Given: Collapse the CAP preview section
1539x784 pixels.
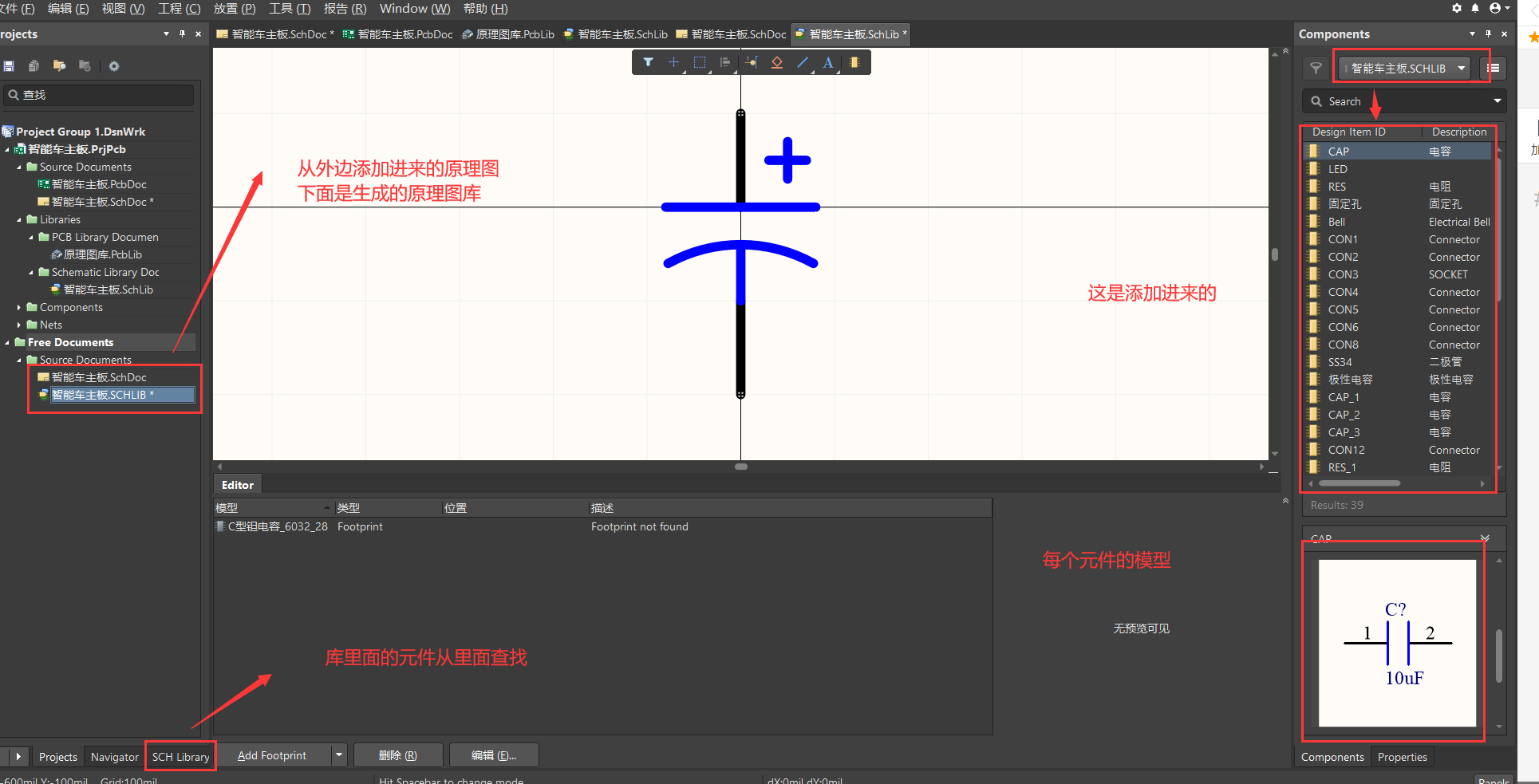Looking at the screenshot, I should click(x=1485, y=538).
